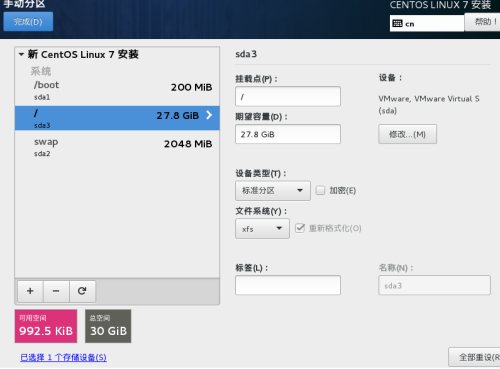Collapse the 新 CentOS Linux 7 安装 section

coord(21,54)
